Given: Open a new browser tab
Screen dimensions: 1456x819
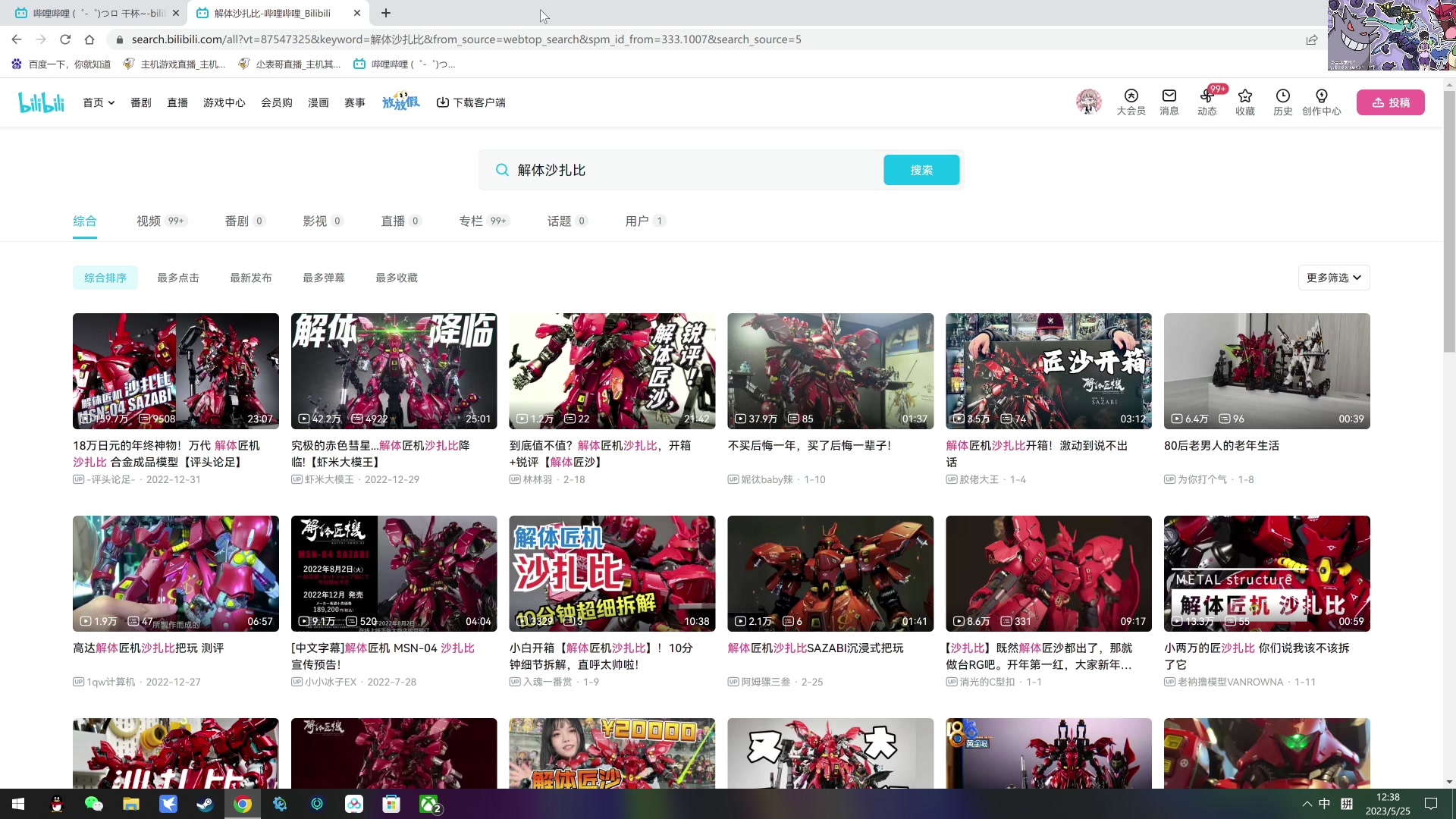Looking at the screenshot, I should 386,13.
